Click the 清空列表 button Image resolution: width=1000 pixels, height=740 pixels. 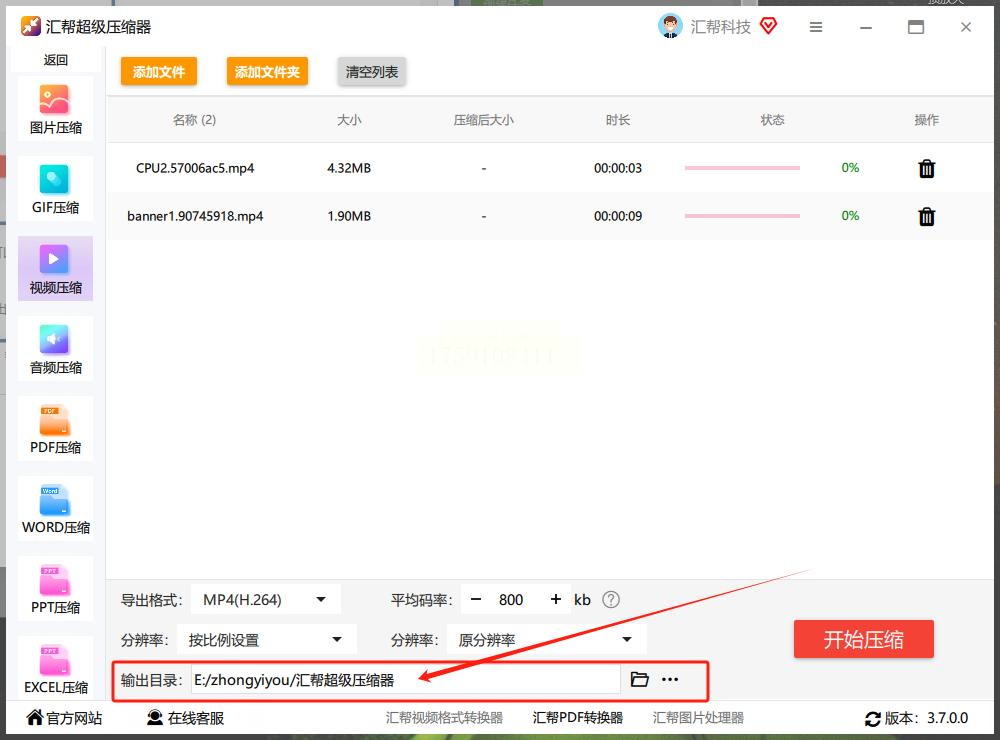(371, 71)
